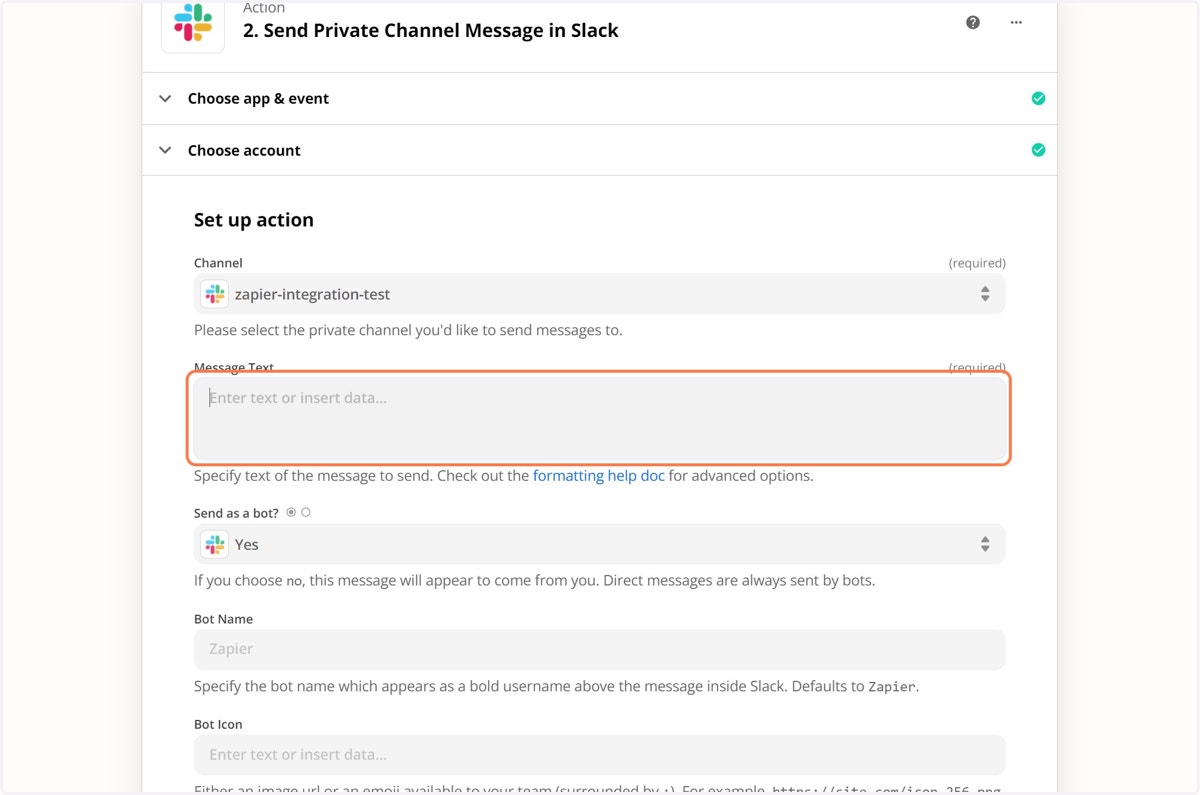Open the help question mark icon
Image resolution: width=1200 pixels, height=795 pixels.
973,22
